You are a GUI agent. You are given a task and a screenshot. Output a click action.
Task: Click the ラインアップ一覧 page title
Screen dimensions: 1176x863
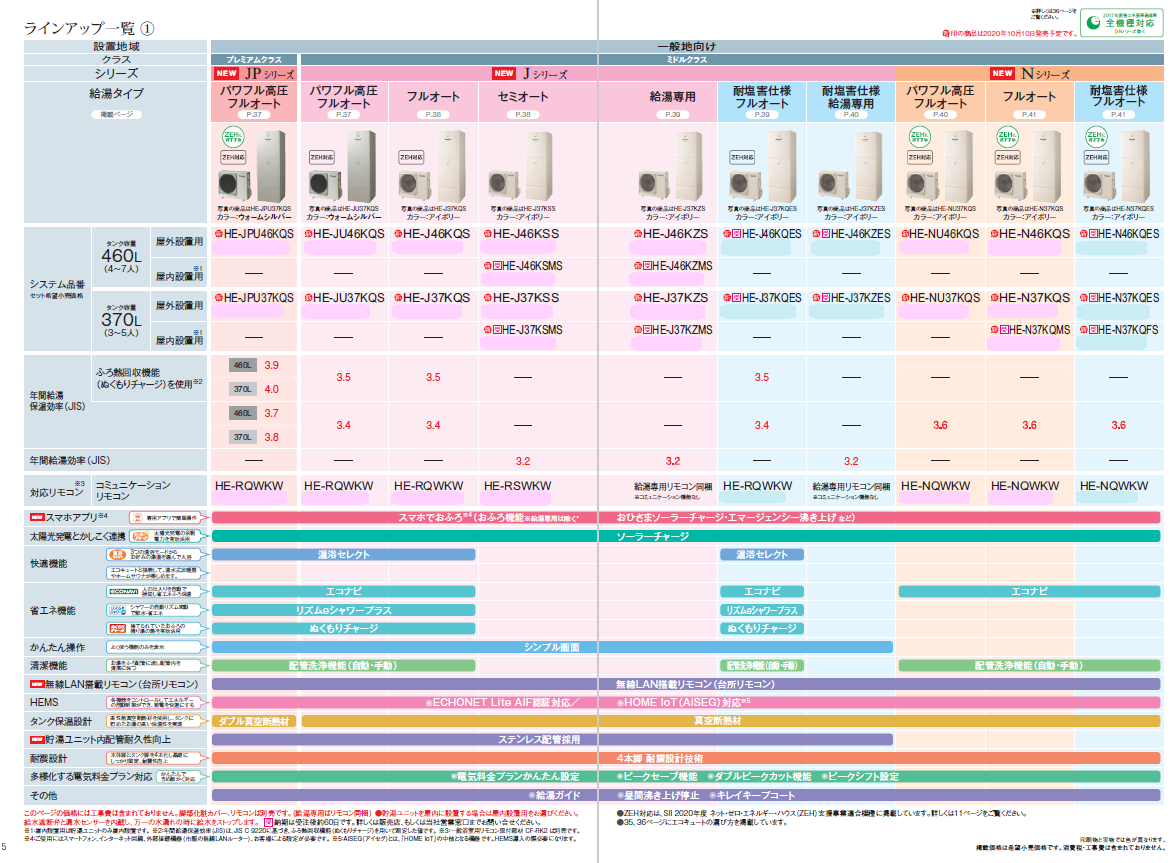pyautogui.click(x=88, y=28)
